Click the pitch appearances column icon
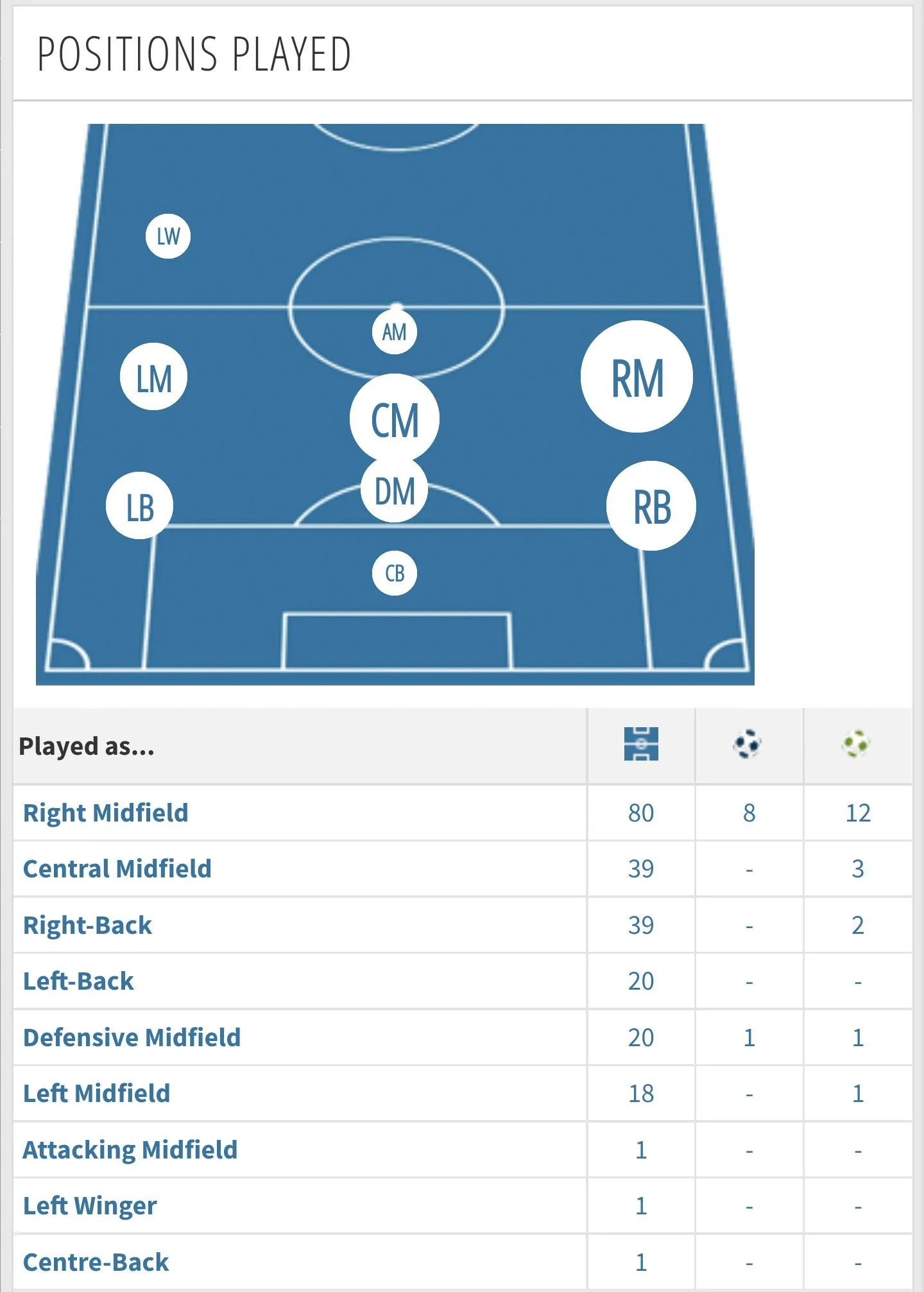Image resolution: width=924 pixels, height=1292 pixels. click(641, 745)
